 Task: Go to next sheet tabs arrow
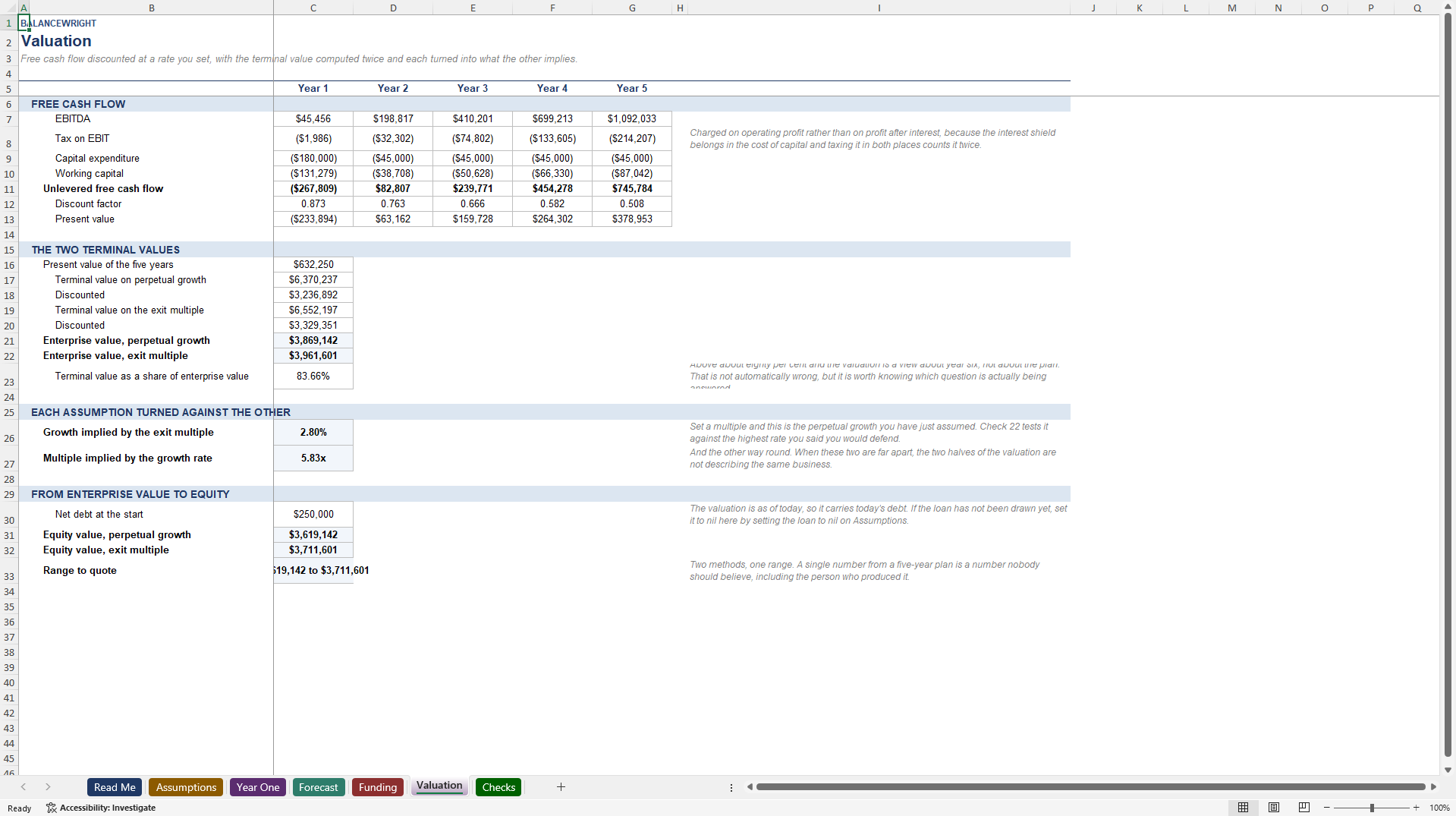pos(48,787)
